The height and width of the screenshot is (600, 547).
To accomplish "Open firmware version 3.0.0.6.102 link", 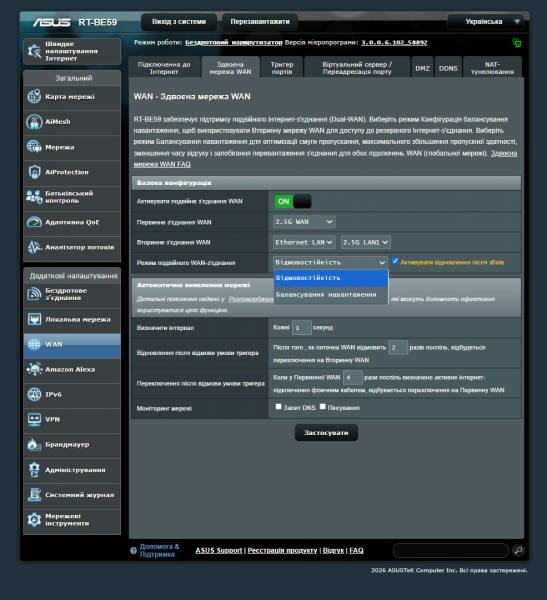I will click(394, 42).
